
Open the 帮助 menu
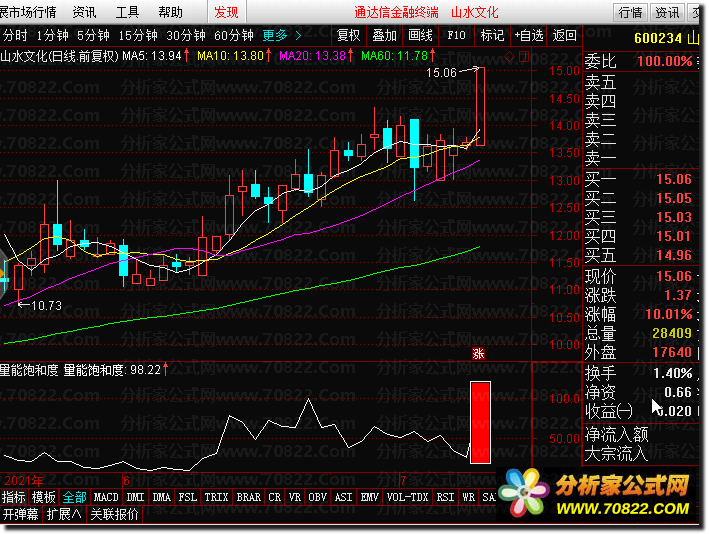coord(170,12)
